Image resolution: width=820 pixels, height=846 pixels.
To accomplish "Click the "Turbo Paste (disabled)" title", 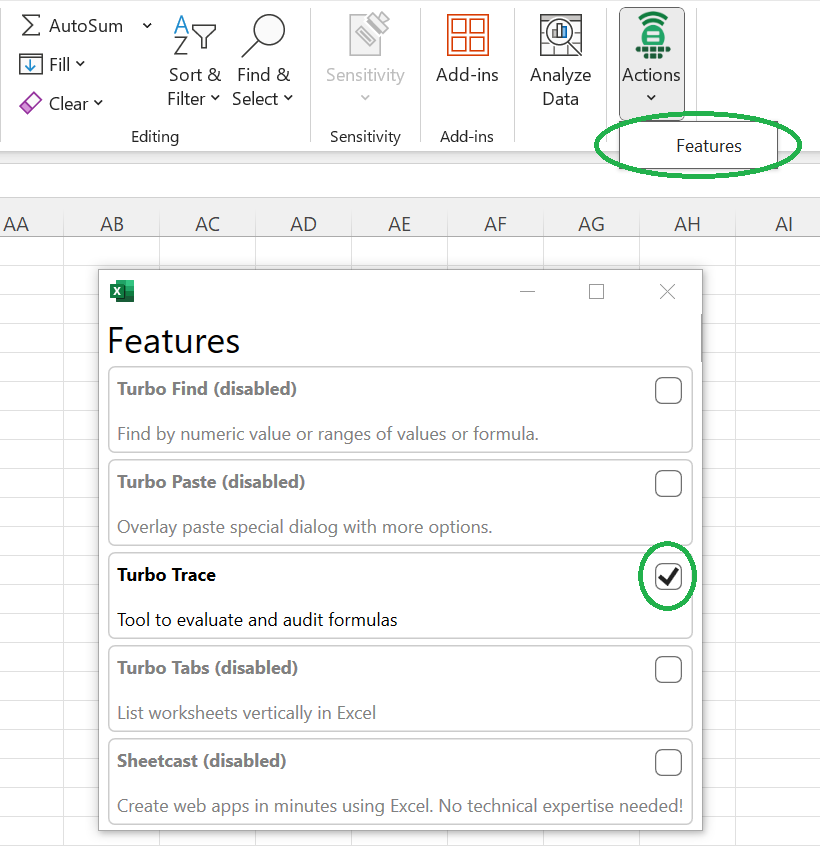I will [x=211, y=482].
